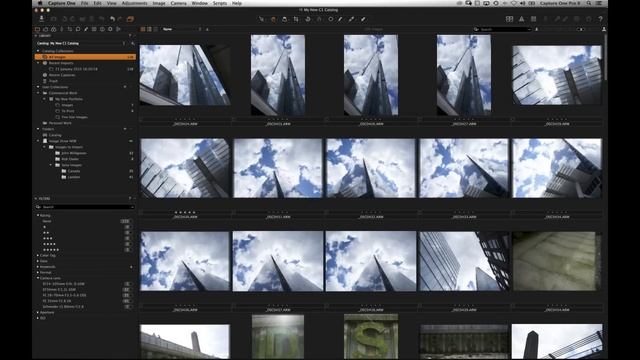Select the All Images collection
Viewport: 640px width, 360px height.
[86, 57]
